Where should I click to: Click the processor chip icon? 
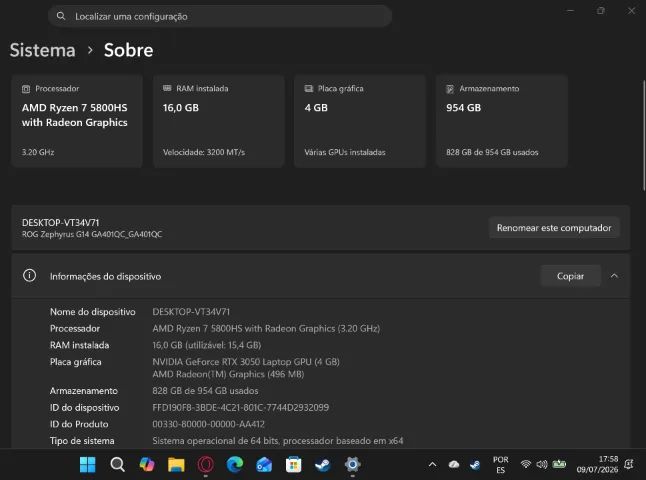(x=26, y=89)
